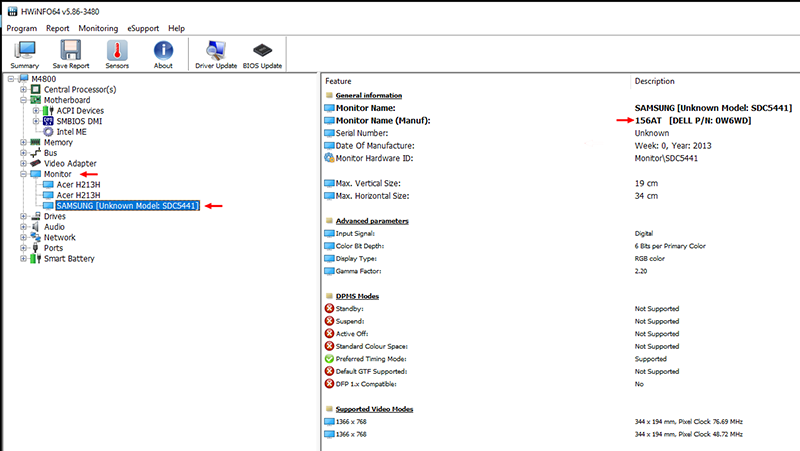Click the Save Report floppy icon
Viewport: 800px width, 451px height.
point(70,51)
